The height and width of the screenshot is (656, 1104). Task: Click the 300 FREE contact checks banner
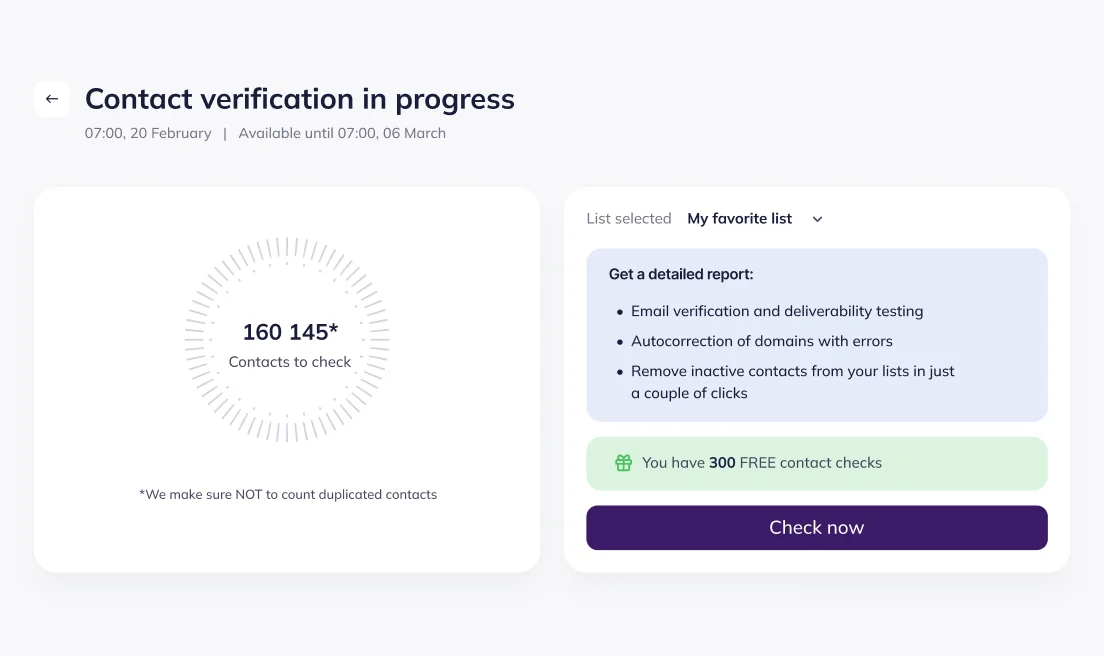[817, 463]
